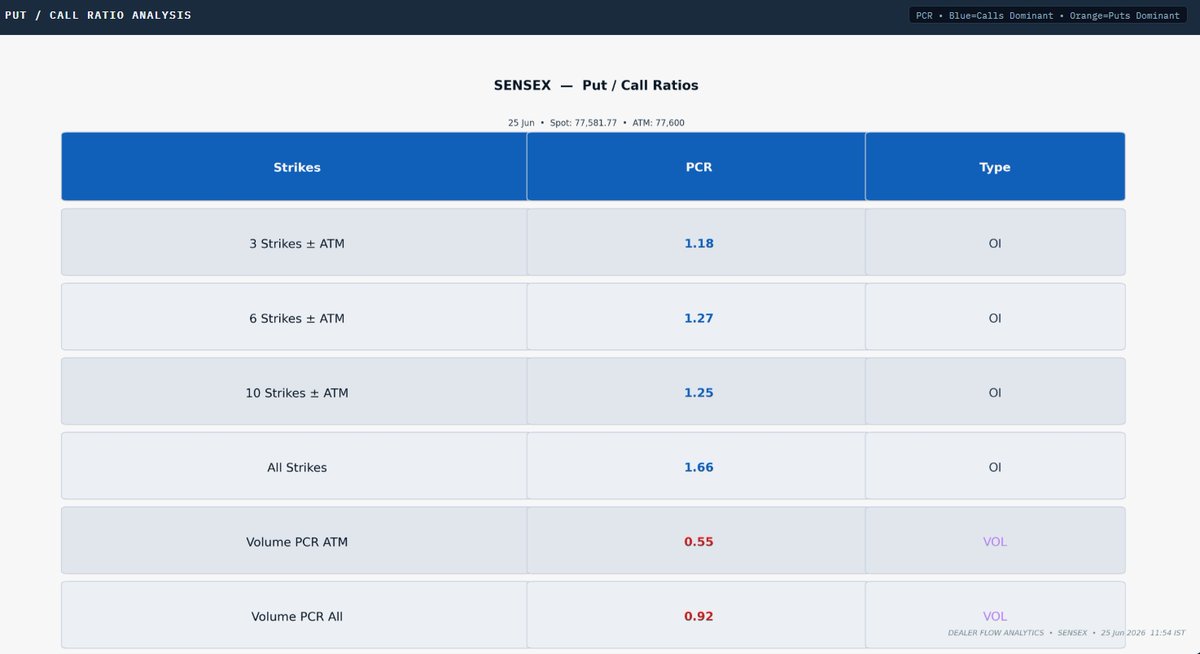Click the 'Volume PCR ATM' row label
Screen dimensions: 1200x654
click(x=297, y=542)
